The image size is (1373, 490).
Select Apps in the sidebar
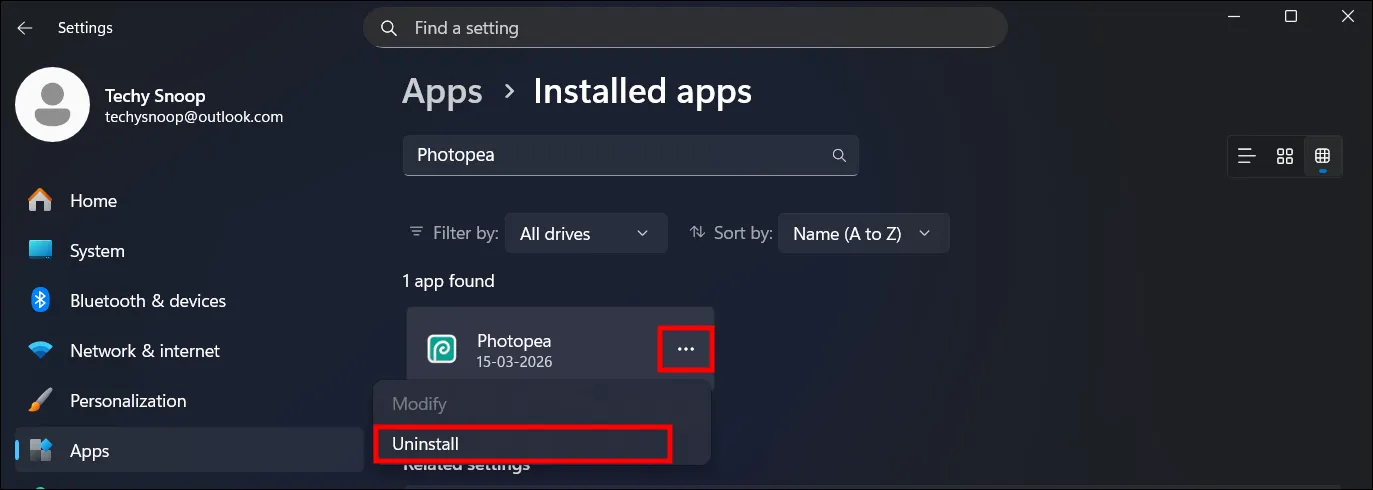click(190, 451)
